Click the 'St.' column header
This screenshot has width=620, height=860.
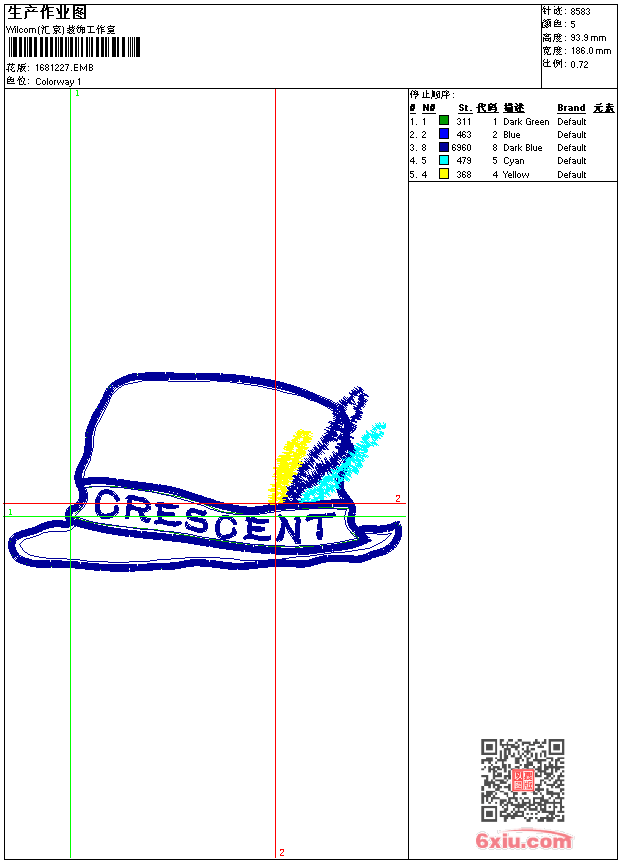click(465, 108)
